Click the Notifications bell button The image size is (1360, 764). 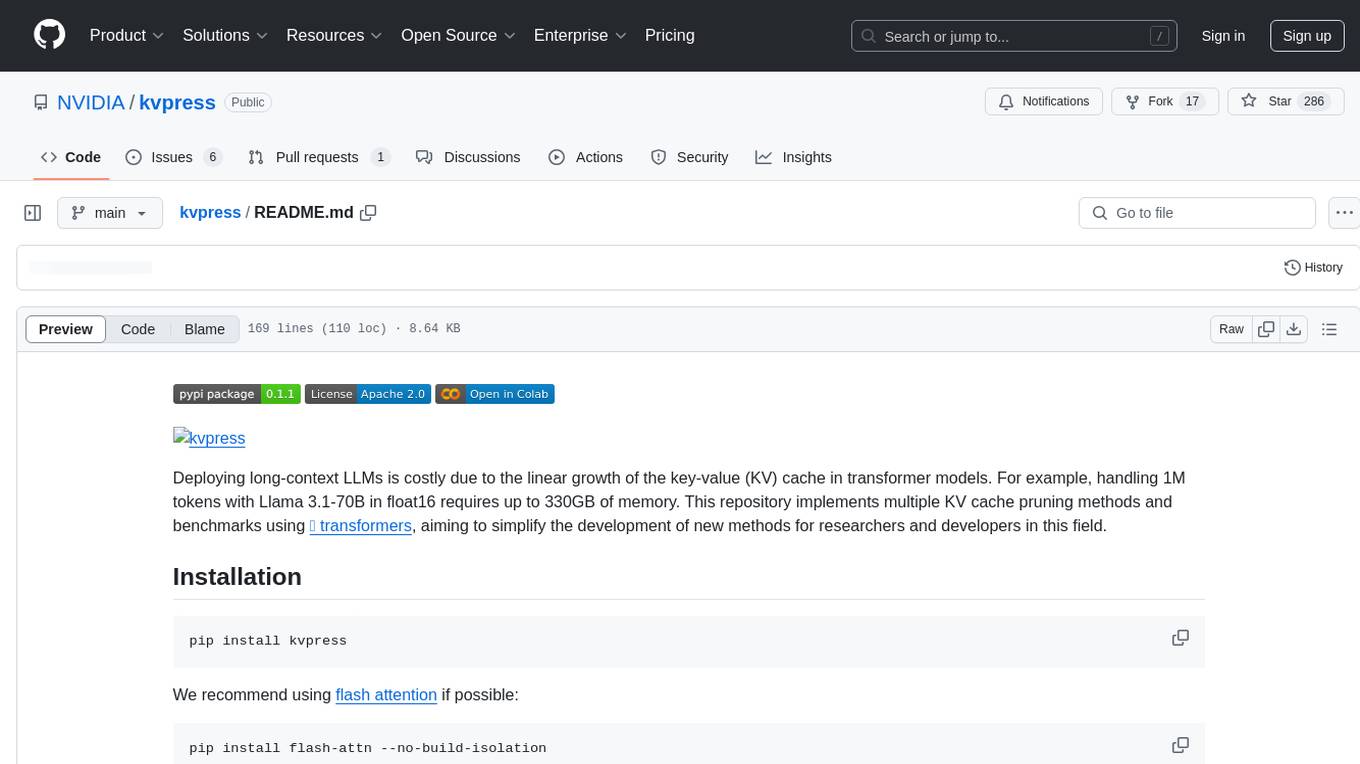pyautogui.click(x=1044, y=102)
